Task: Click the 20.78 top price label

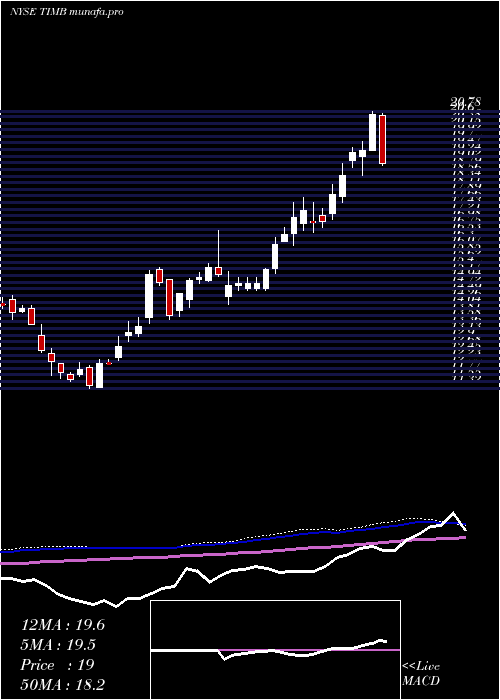Action: point(464,103)
